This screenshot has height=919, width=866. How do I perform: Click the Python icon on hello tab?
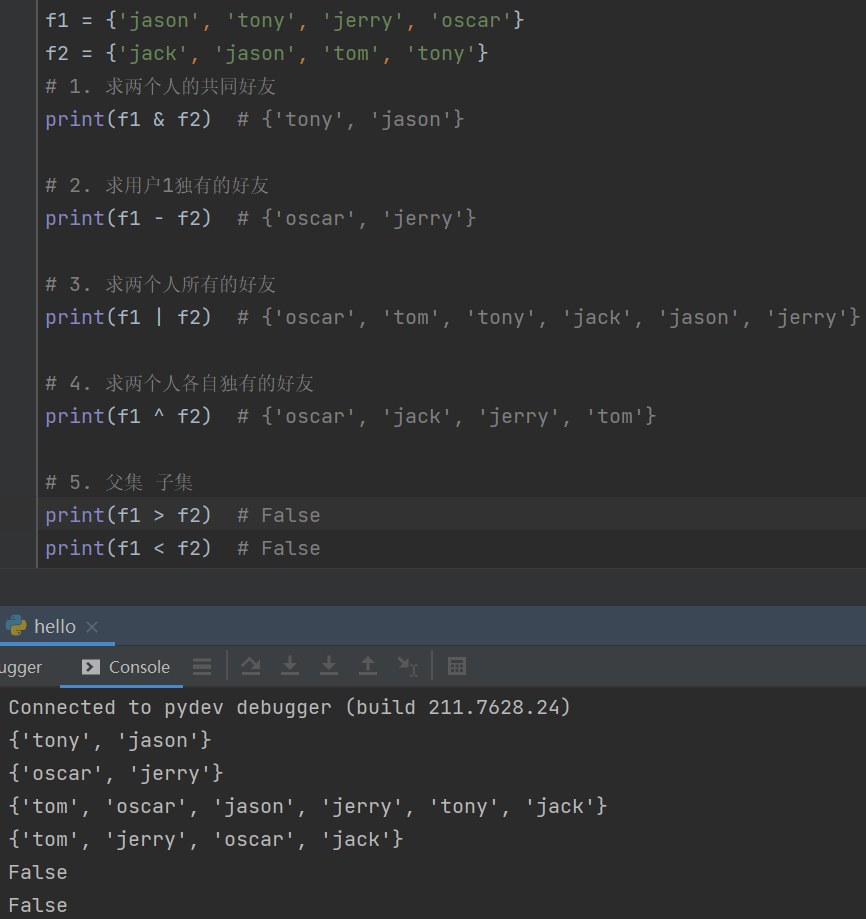(16, 625)
